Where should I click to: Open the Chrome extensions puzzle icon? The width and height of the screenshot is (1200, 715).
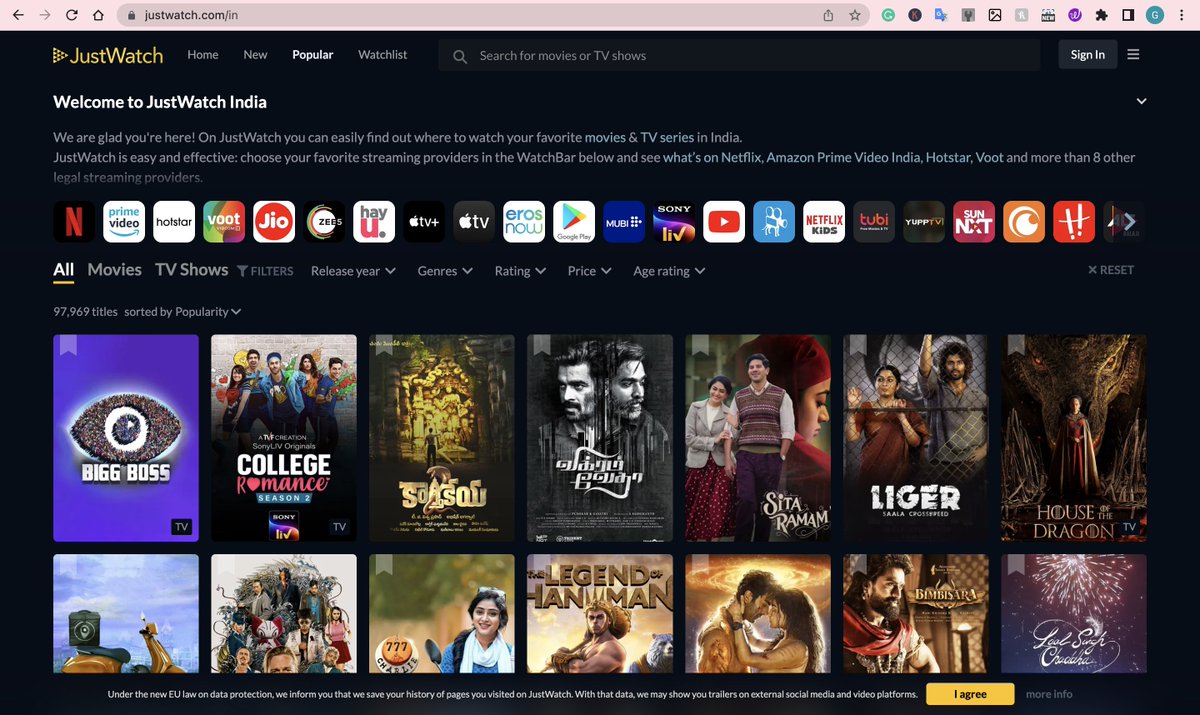1102,15
